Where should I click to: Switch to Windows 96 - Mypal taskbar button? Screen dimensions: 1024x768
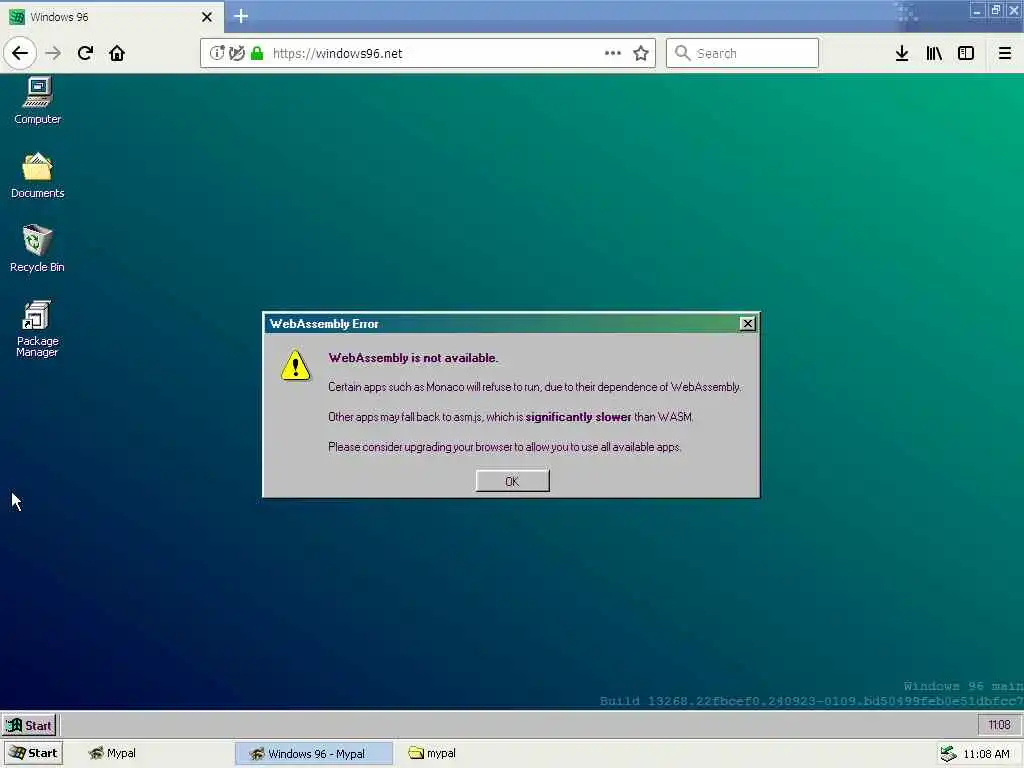click(x=313, y=753)
